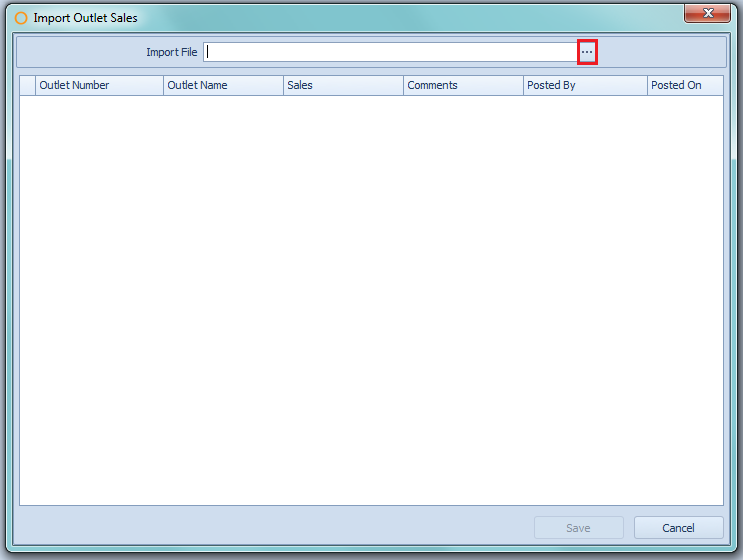Click the Posted On column header
The width and height of the screenshot is (743, 560).
tap(684, 86)
